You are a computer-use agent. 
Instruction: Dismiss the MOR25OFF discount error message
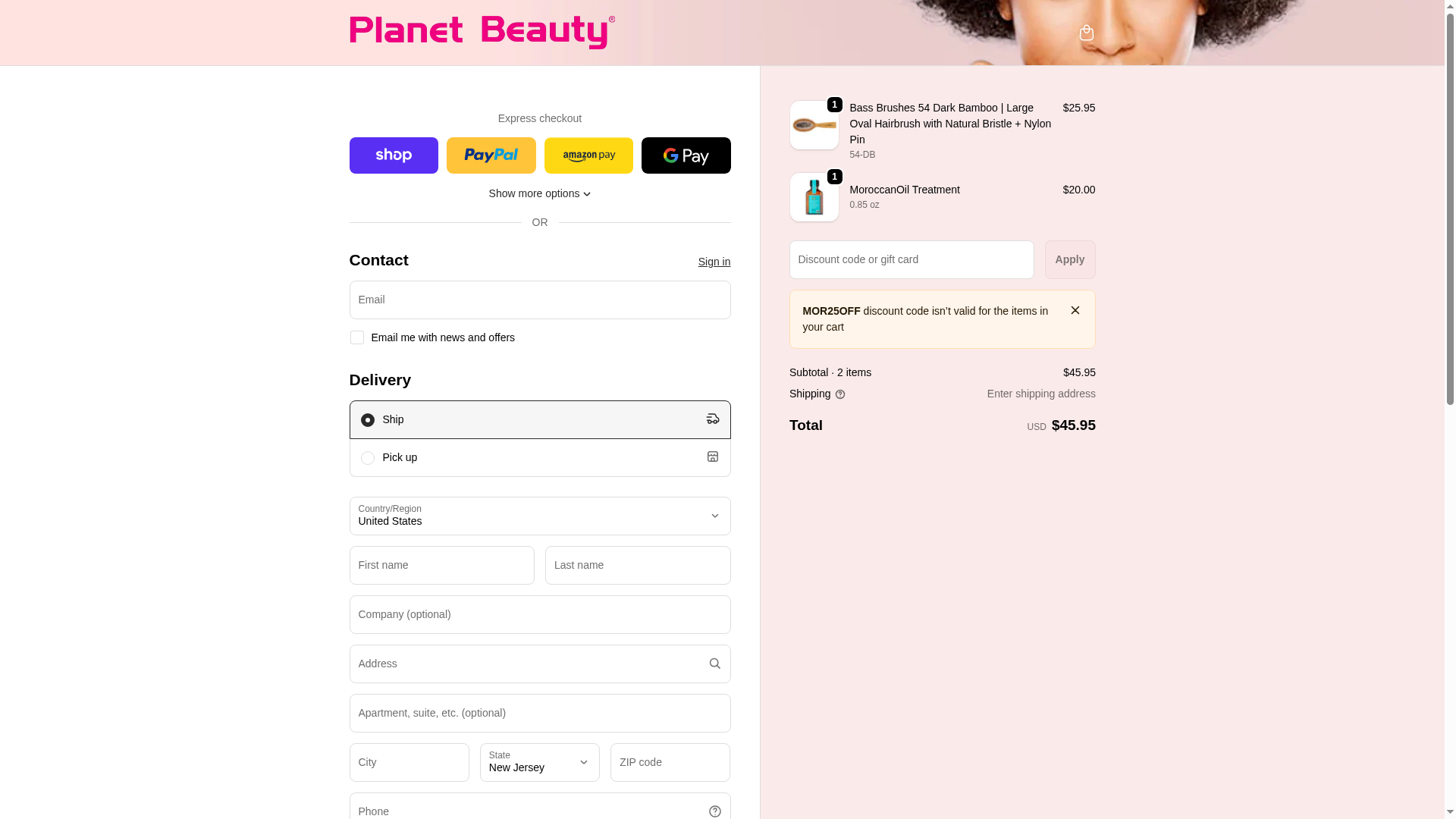(1075, 310)
